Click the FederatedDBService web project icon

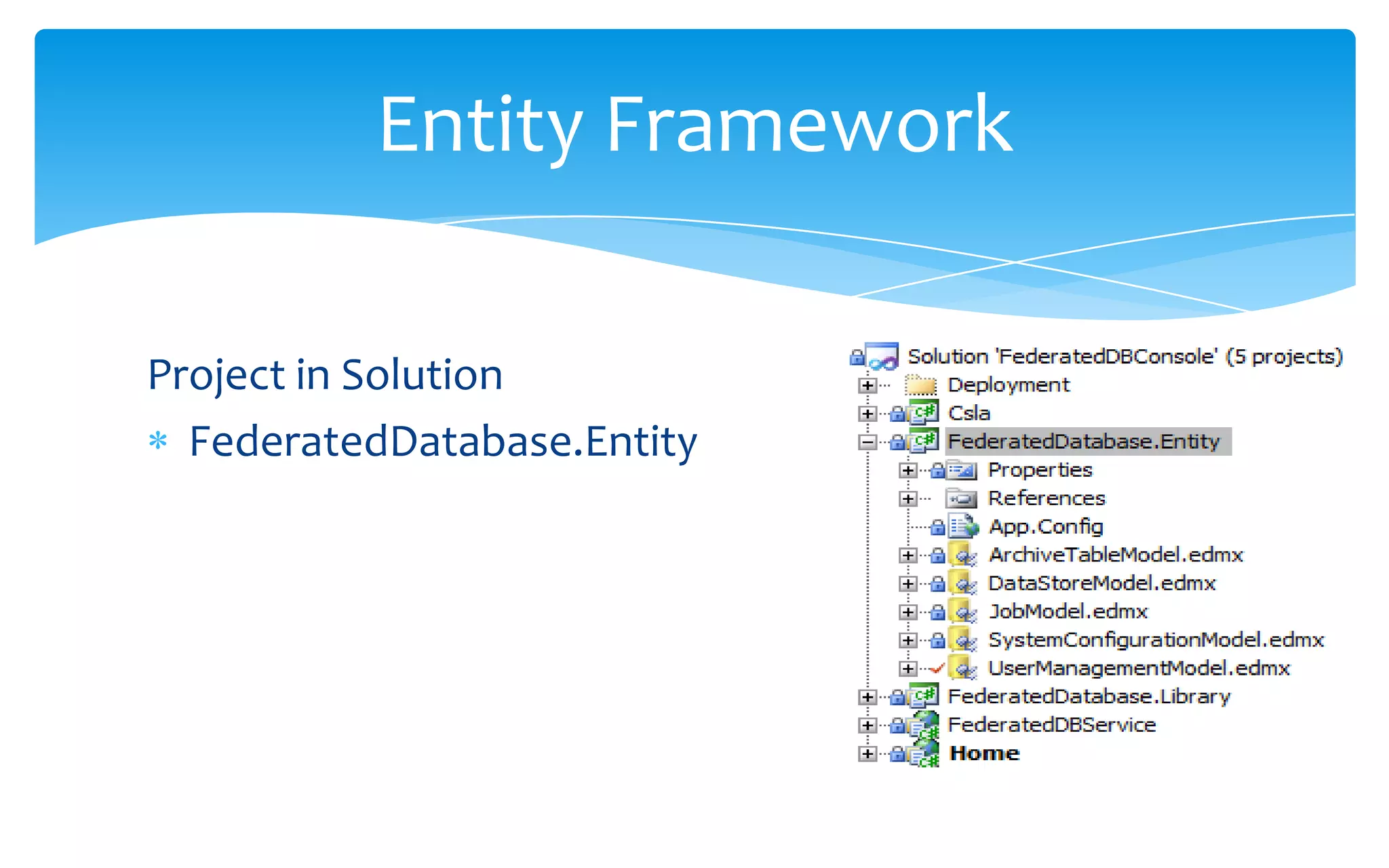click(x=924, y=725)
